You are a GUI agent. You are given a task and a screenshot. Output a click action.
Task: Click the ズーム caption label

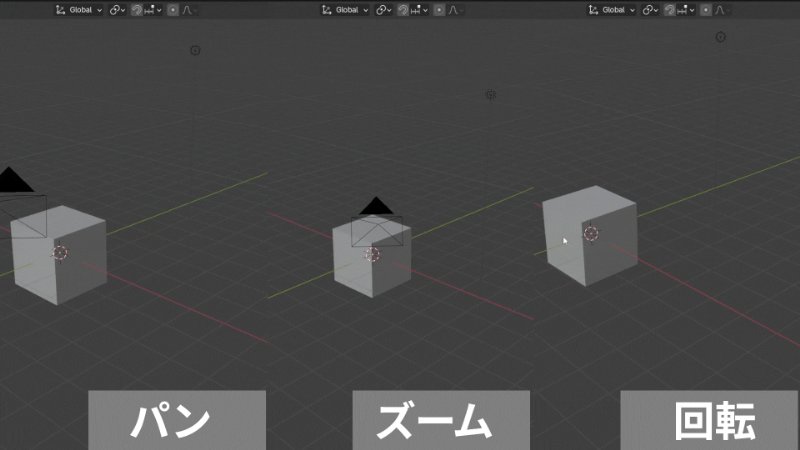pos(441,420)
